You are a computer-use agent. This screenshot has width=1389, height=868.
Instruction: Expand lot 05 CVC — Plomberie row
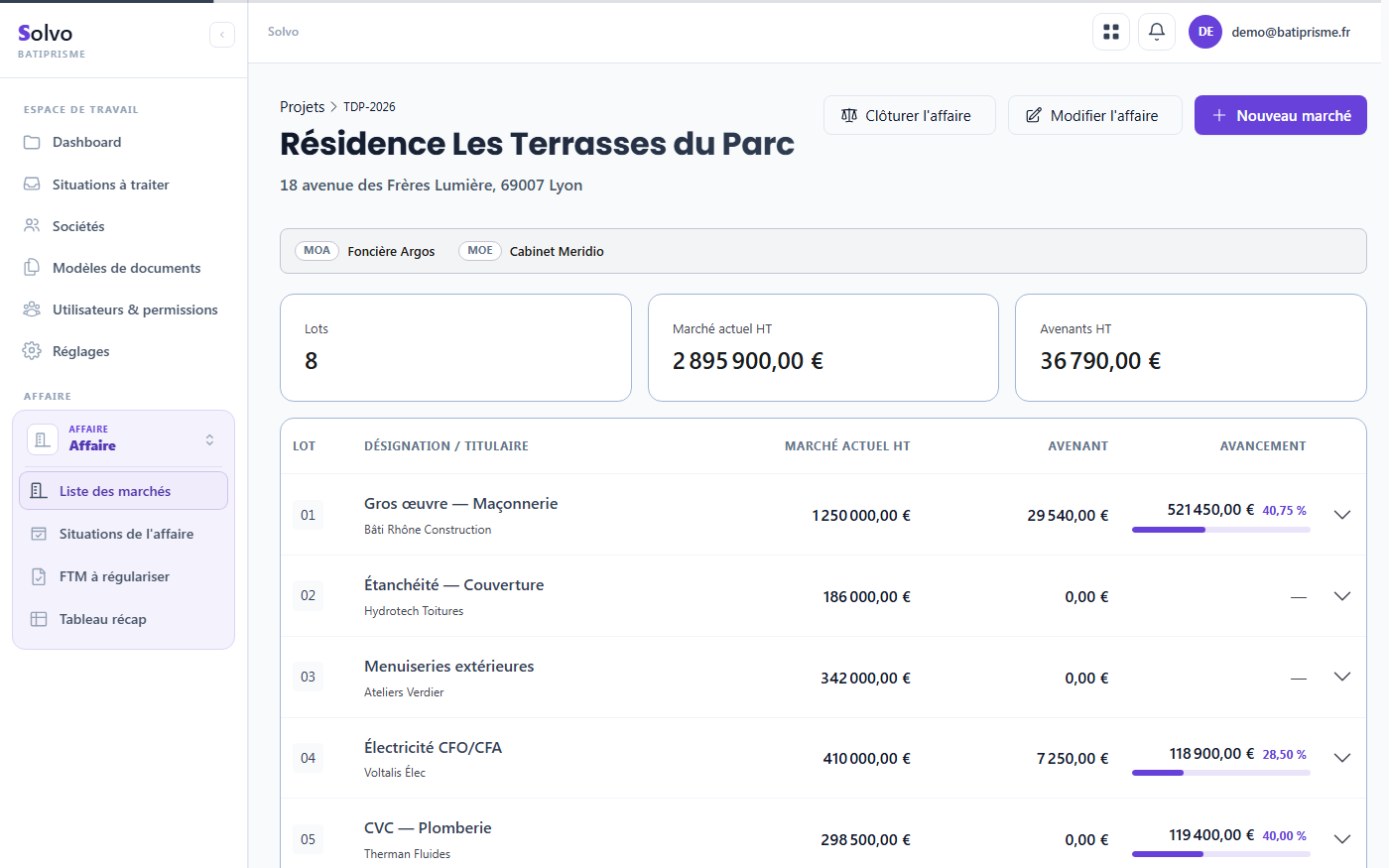1342,839
